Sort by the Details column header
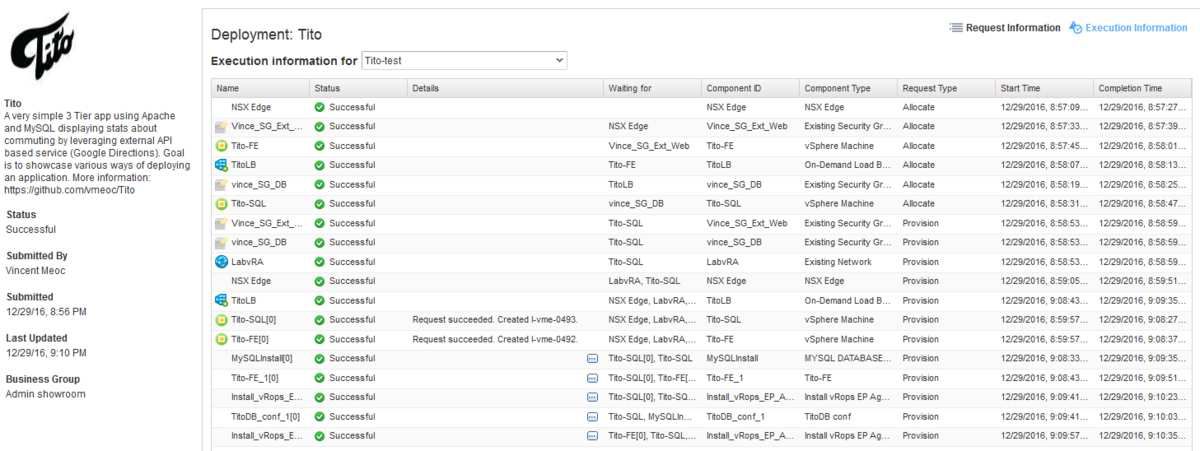 pyautogui.click(x=505, y=88)
